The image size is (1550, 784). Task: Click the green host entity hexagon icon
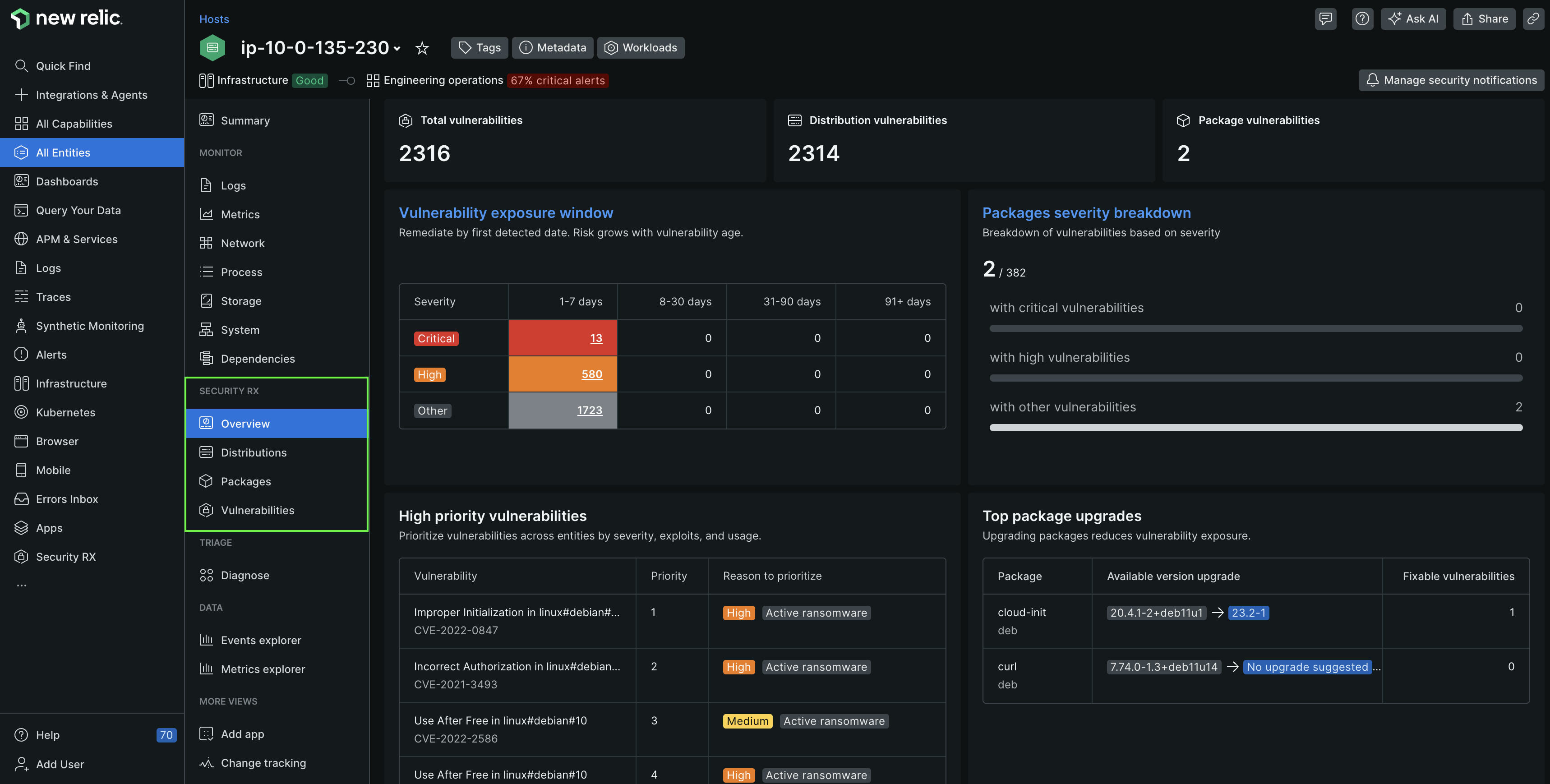[x=212, y=48]
